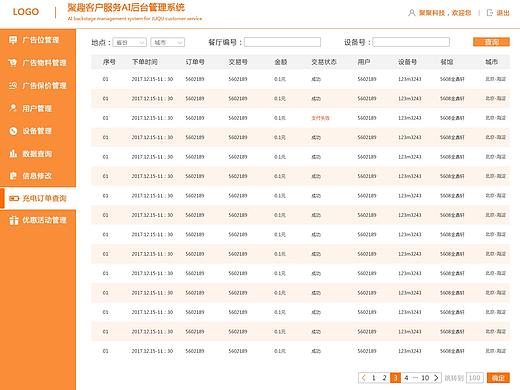Open 信息修改 menu item
Image resolution: width=520 pixels, height=390 pixels.
click(x=38, y=176)
